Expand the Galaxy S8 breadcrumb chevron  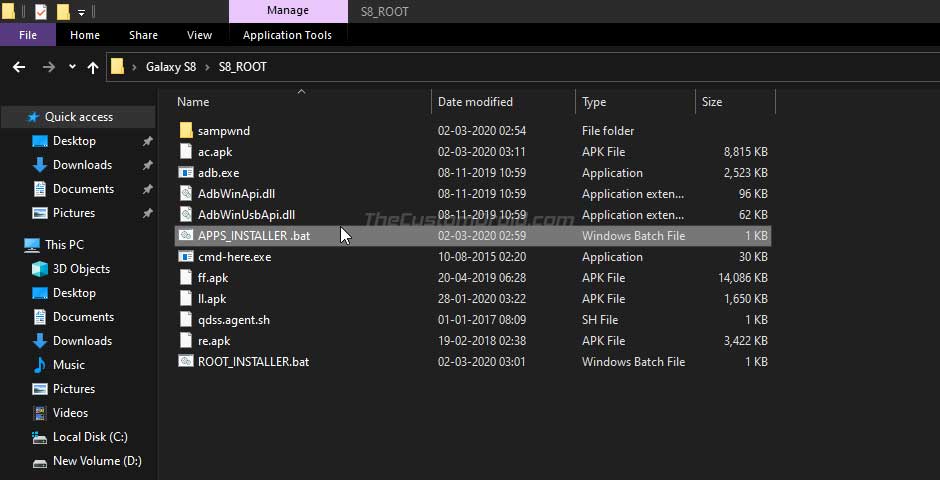pyautogui.click(x=207, y=67)
